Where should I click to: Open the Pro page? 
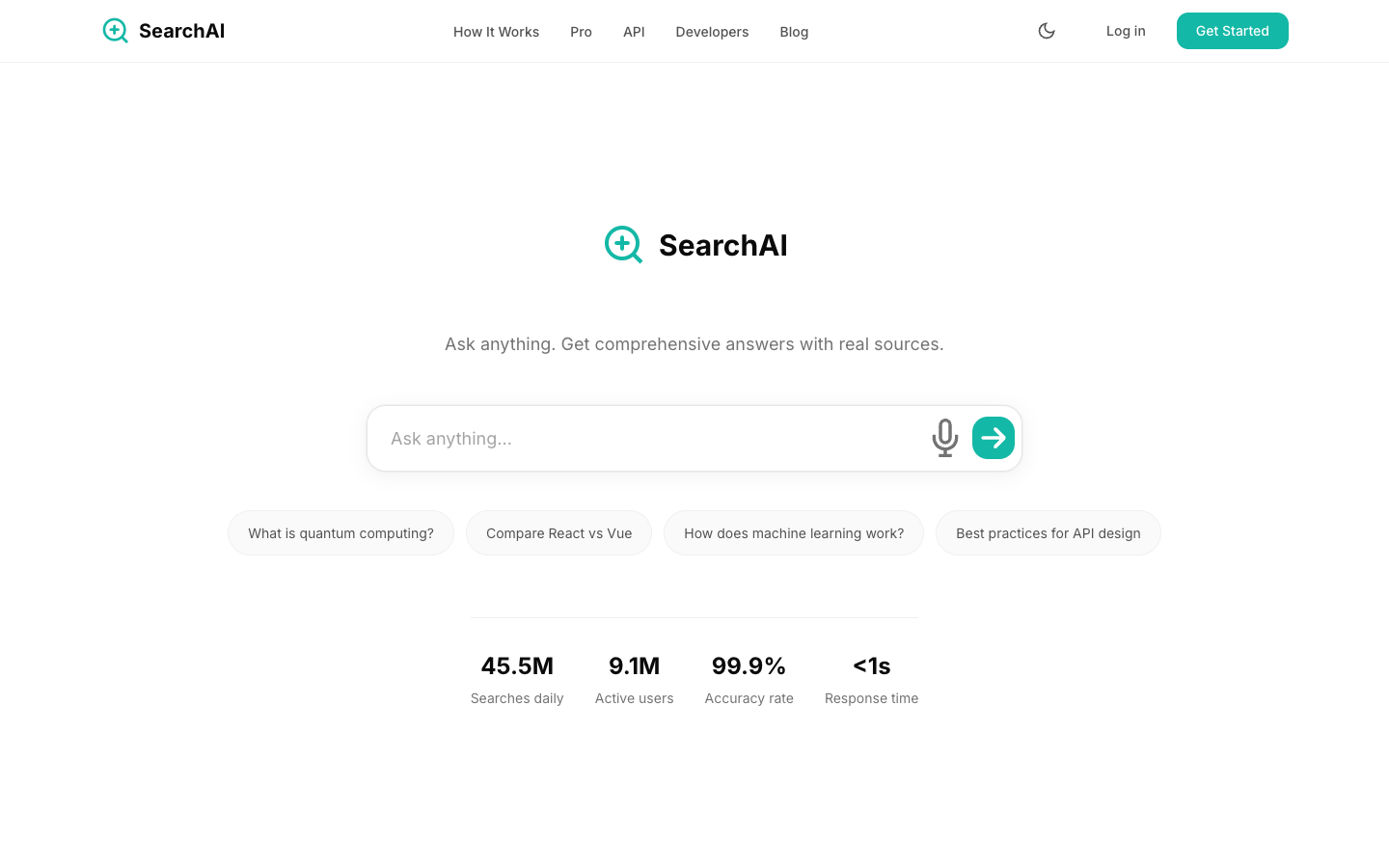pyautogui.click(x=581, y=32)
